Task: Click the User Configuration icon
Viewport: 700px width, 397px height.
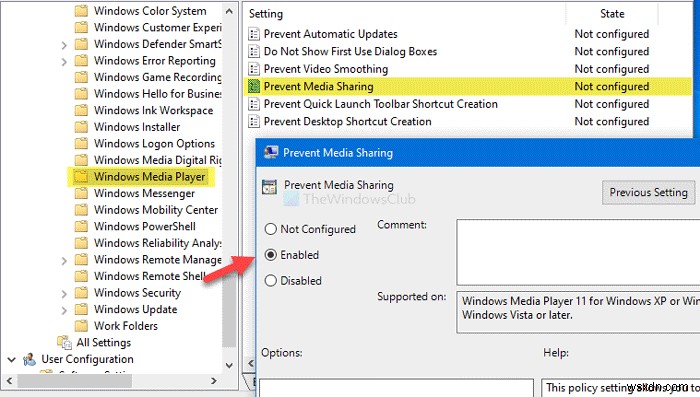Action: [x=29, y=359]
